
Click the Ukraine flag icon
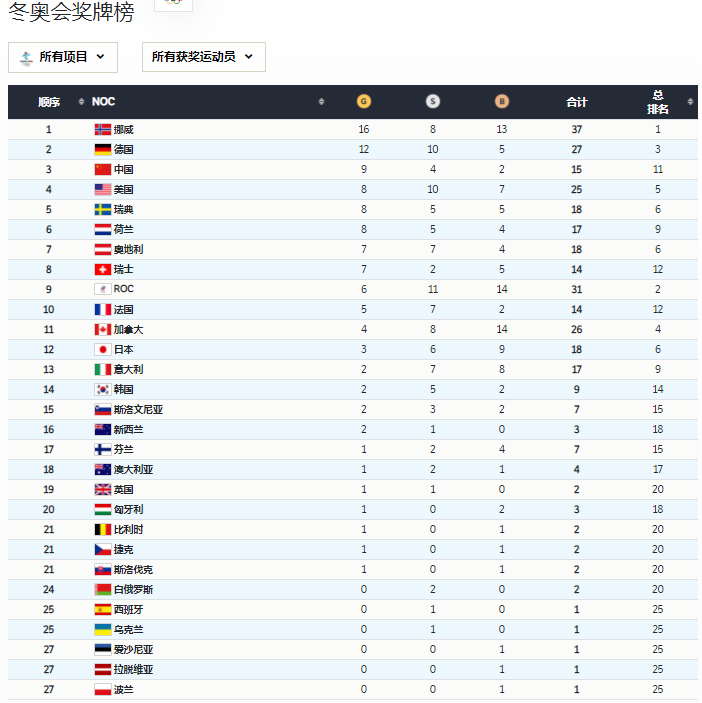pos(103,629)
